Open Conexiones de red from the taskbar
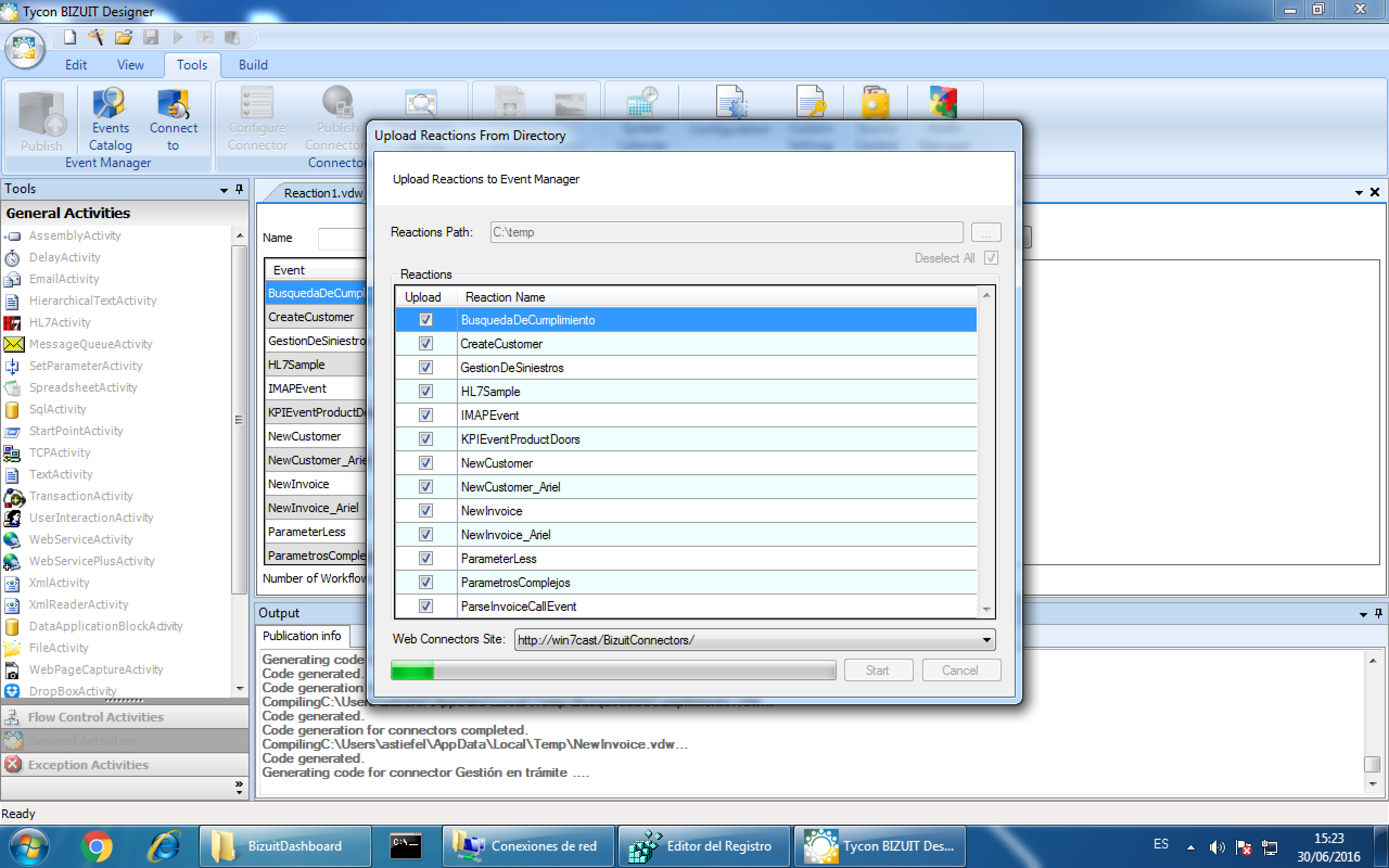Image resolution: width=1389 pixels, height=868 pixels. [528, 846]
